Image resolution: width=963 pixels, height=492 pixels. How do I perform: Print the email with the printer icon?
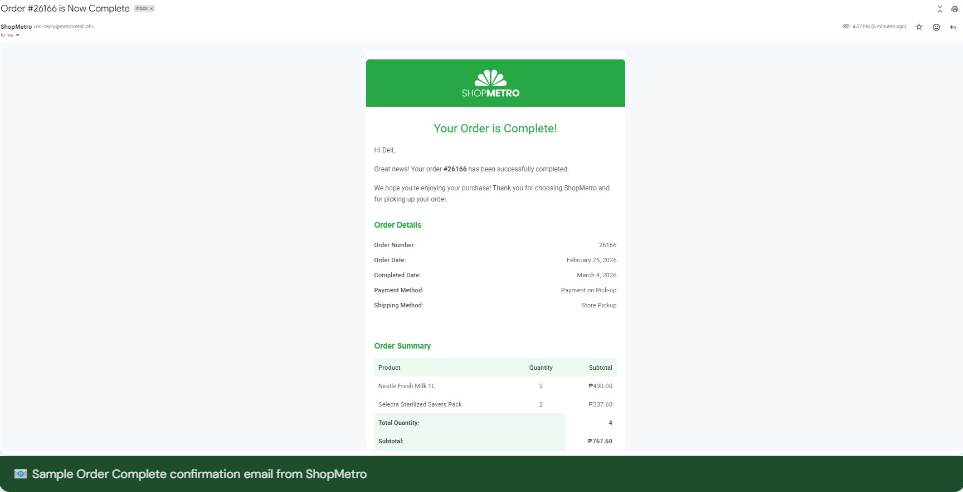click(954, 9)
